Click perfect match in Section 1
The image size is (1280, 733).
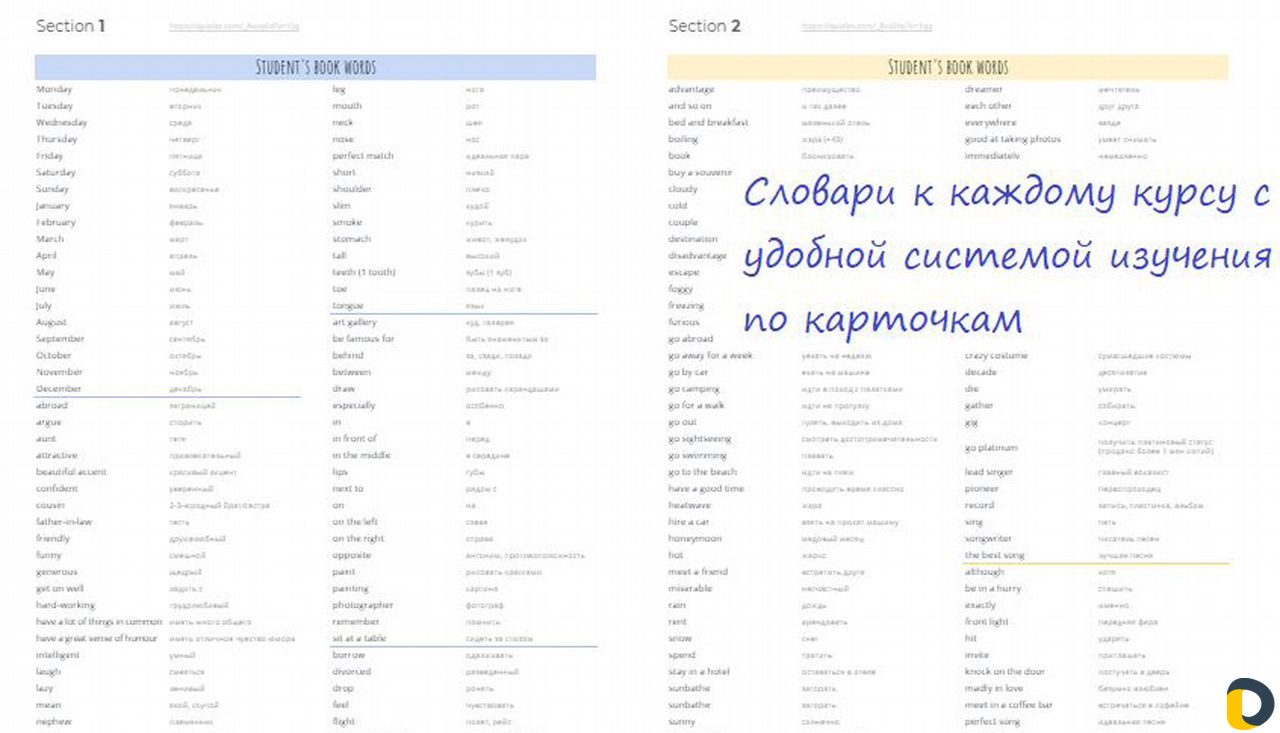[x=364, y=155]
